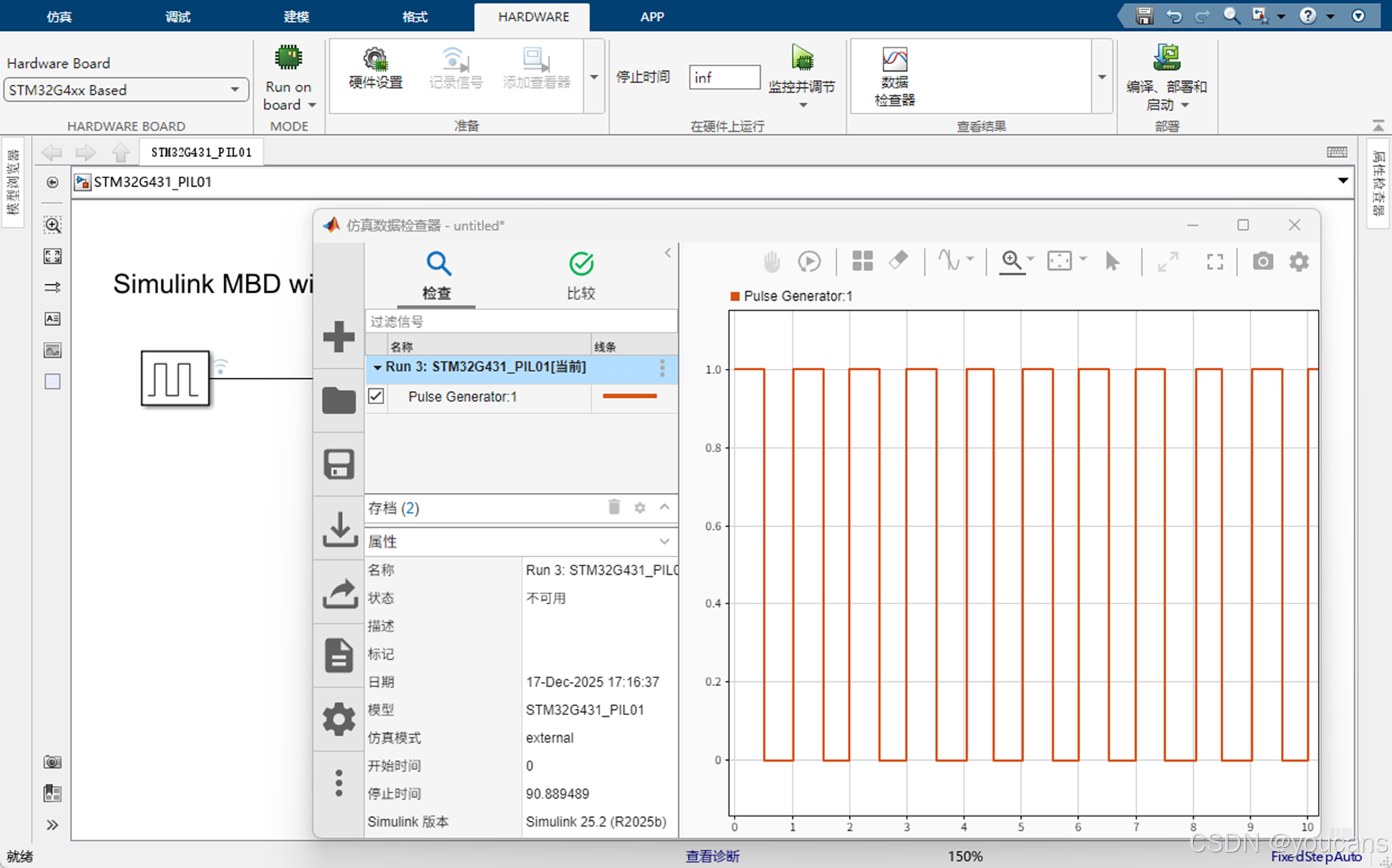The width and height of the screenshot is (1392, 868).
Task: Click the save icon in the quick access bar
Action: pos(1144,15)
